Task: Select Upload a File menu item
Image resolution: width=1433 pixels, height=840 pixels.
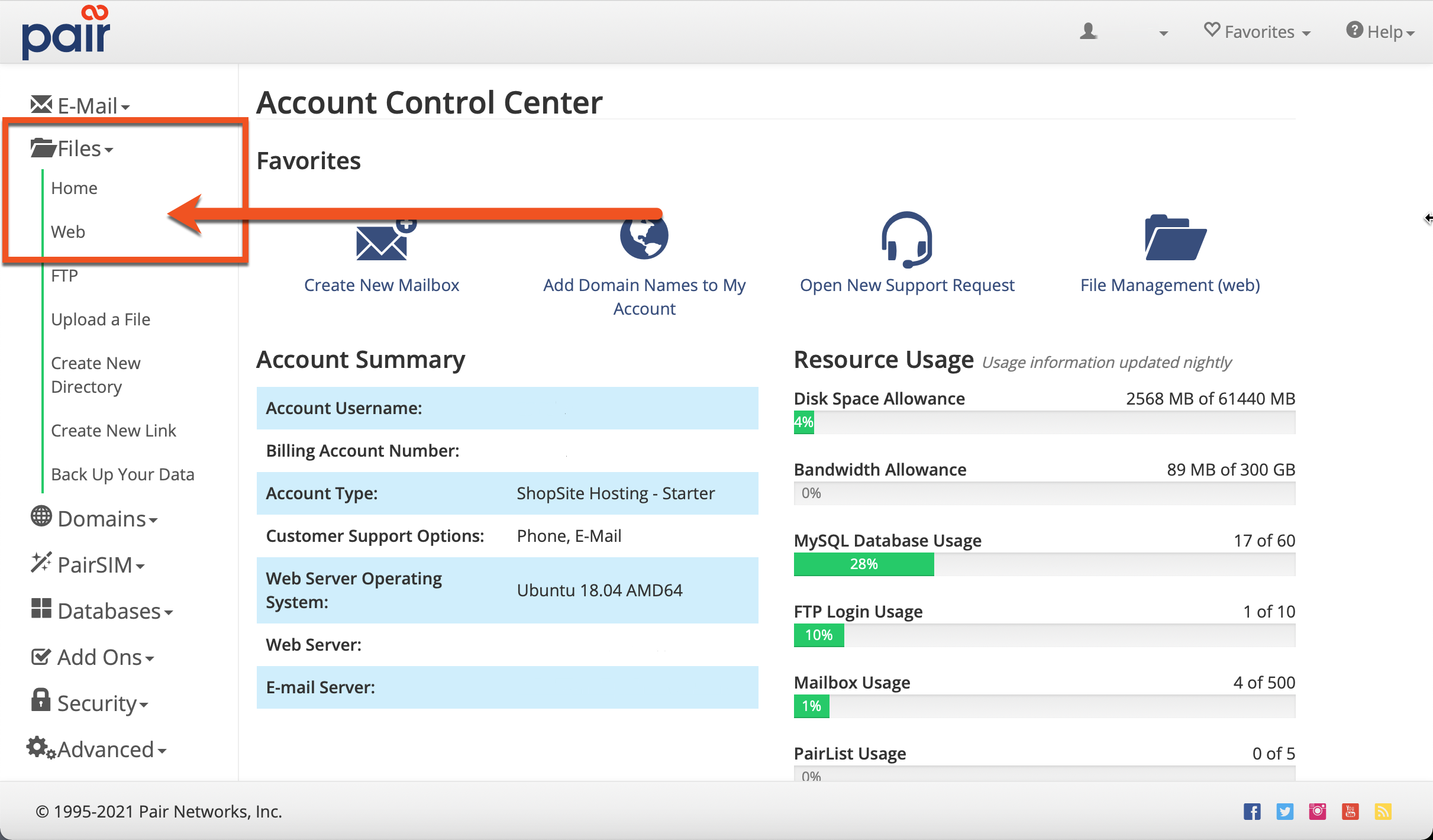Action: pyautogui.click(x=101, y=319)
